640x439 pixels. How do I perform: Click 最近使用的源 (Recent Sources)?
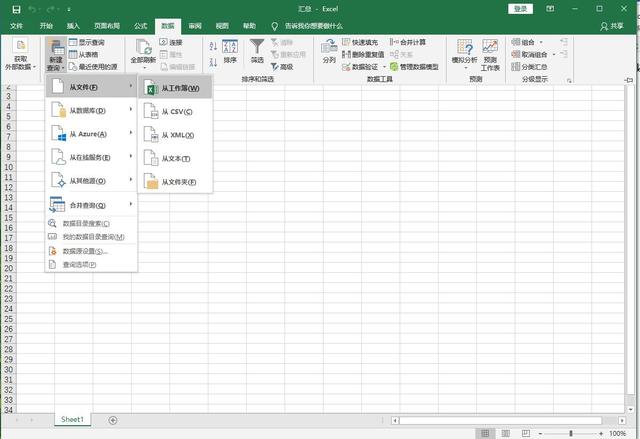click(93, 67)
